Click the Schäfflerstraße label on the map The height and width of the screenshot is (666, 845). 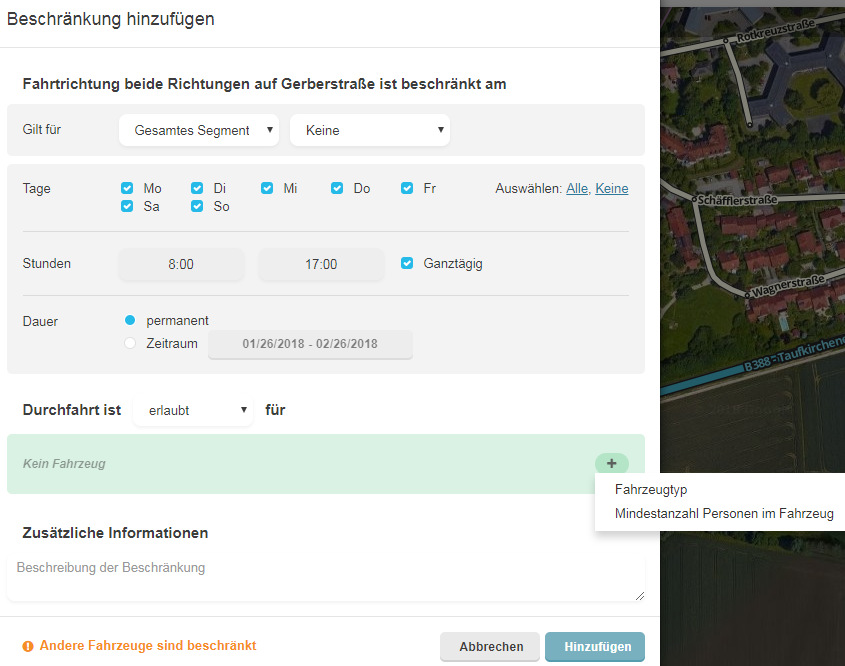pos(737,200)
